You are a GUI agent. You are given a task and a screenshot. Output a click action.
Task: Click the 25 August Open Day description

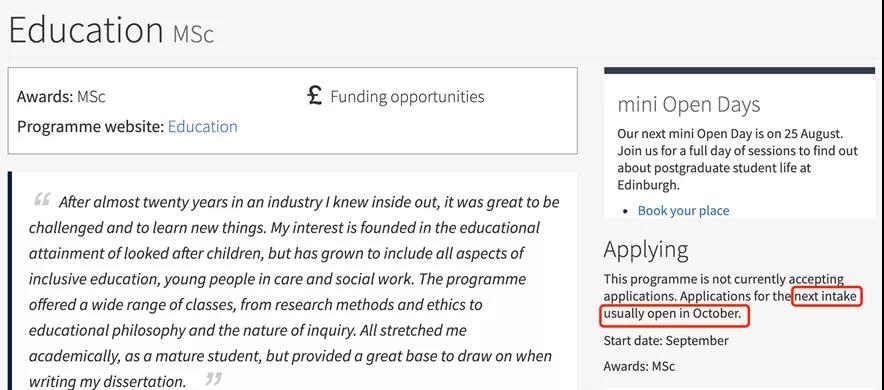coord(737,159)
